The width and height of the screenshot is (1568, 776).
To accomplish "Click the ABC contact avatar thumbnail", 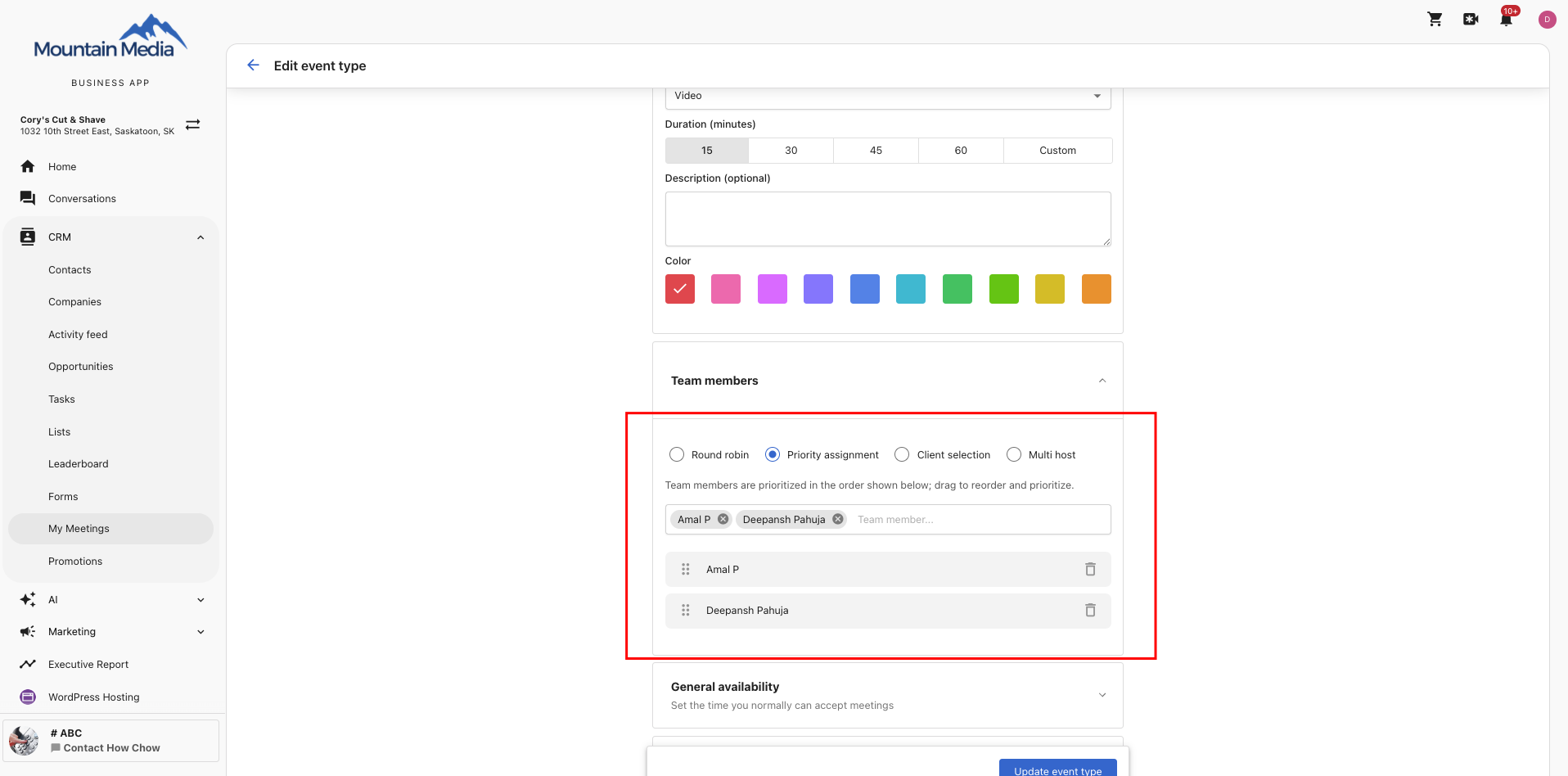I will 24,740.
